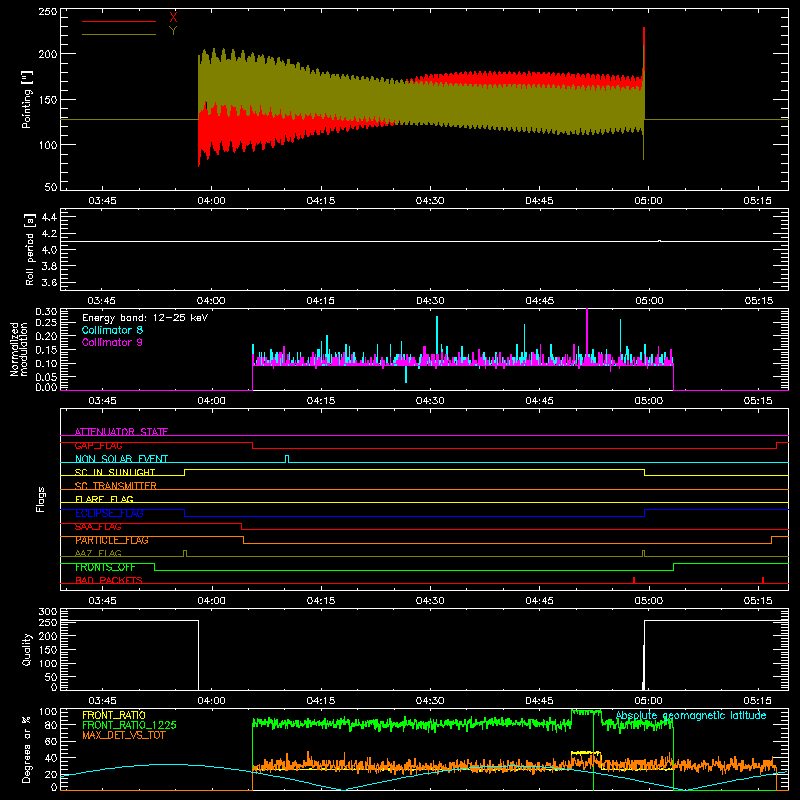Click the red X legend line
800x800 pixels.
(x=119, y=21)
